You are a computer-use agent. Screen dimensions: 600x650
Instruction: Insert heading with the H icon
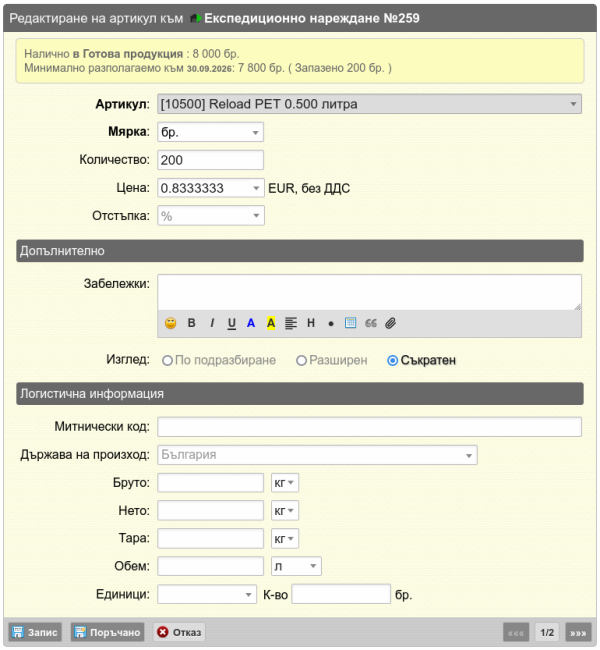point(311,323)
